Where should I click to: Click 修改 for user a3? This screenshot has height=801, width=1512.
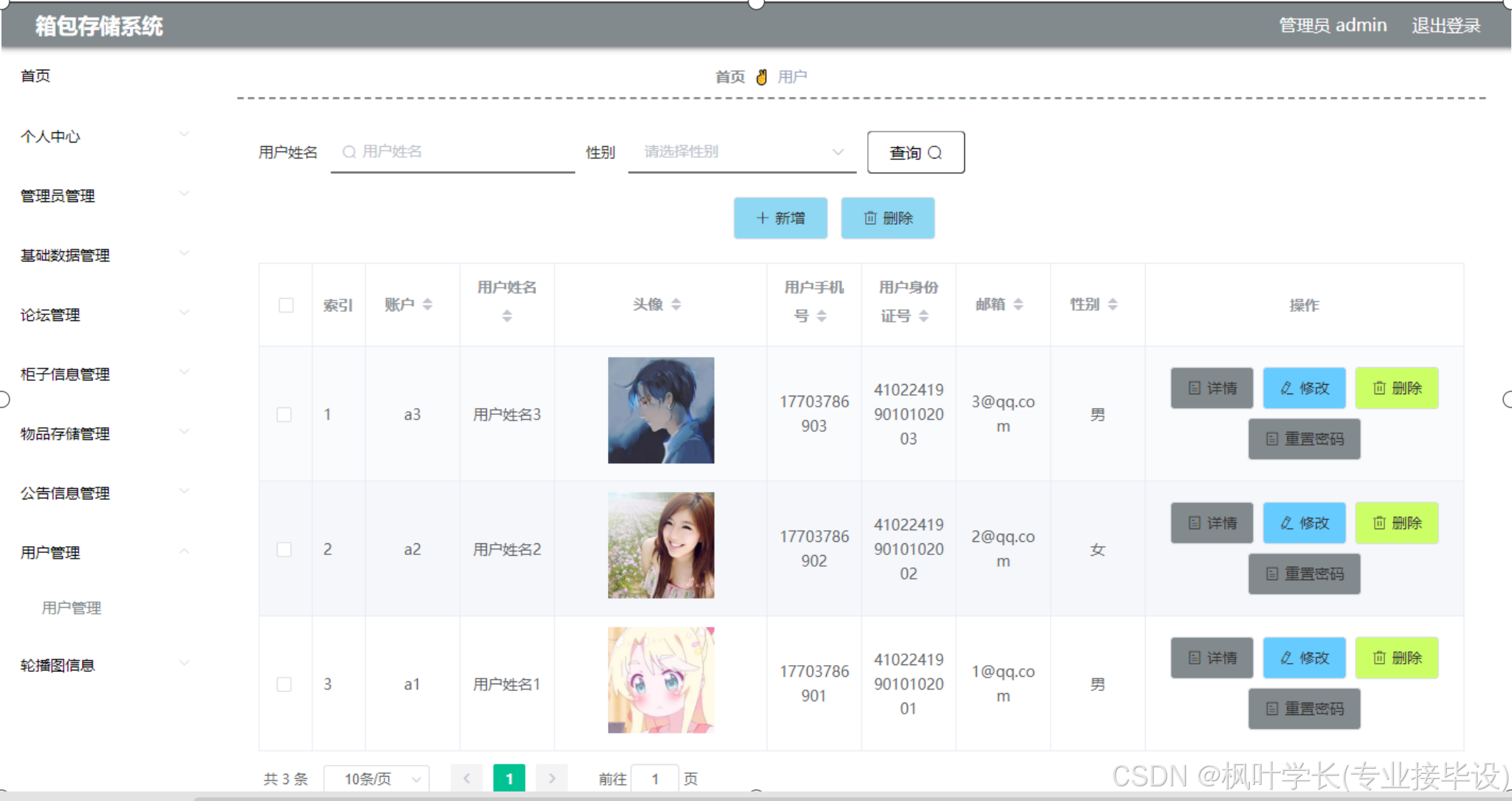(x=1304, y=388)
